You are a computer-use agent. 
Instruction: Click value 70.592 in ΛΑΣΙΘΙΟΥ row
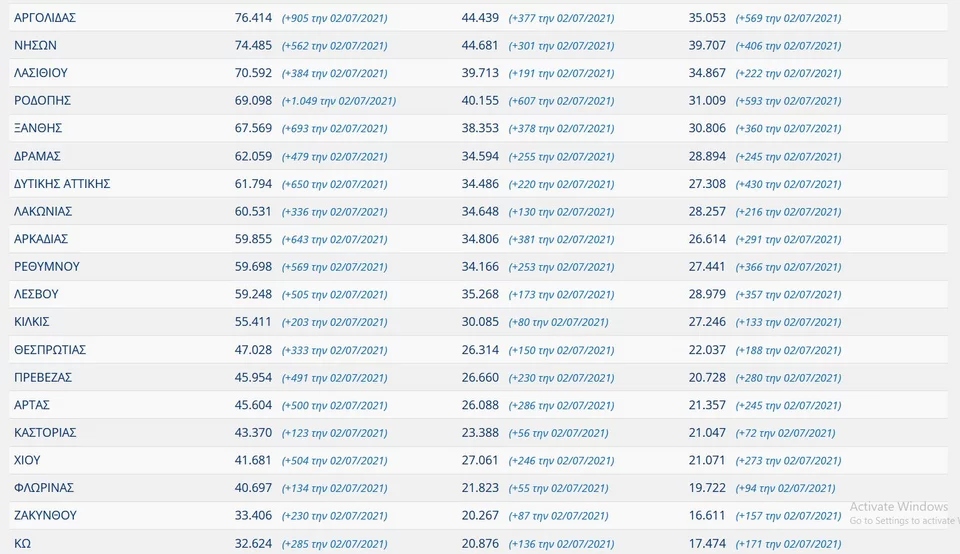(254, 73)
